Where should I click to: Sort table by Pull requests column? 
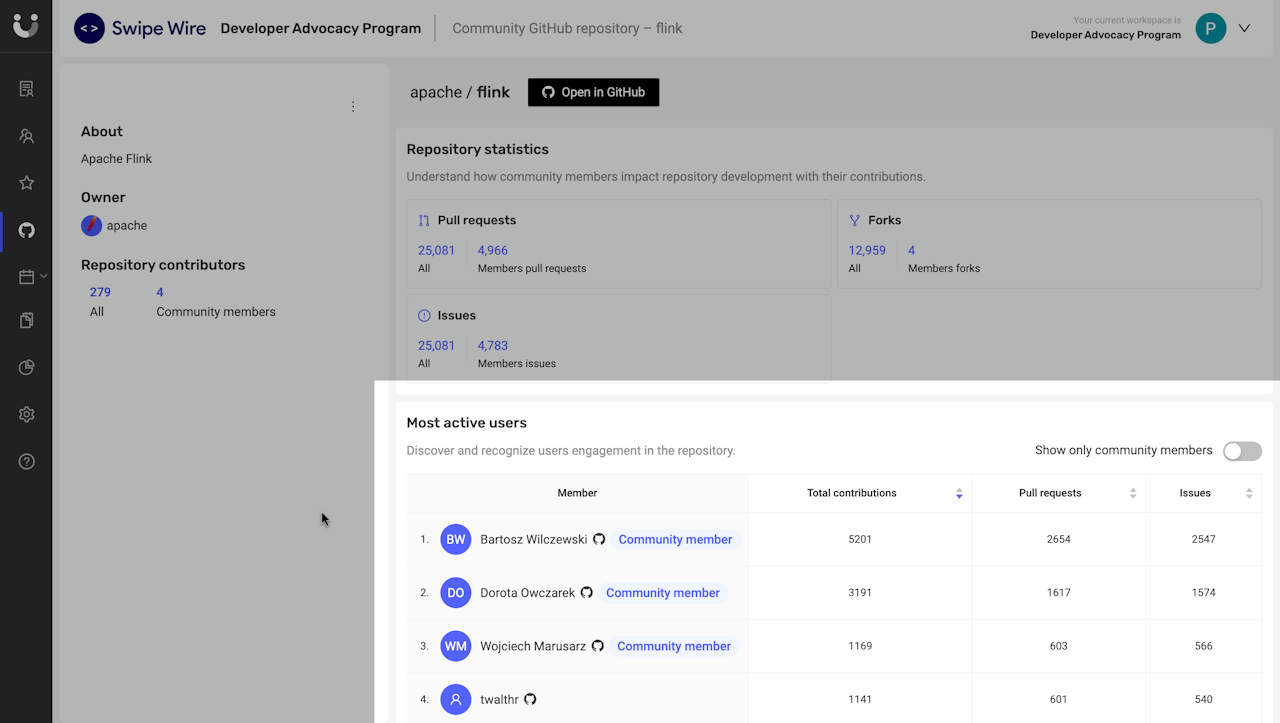coord(1133,493)
